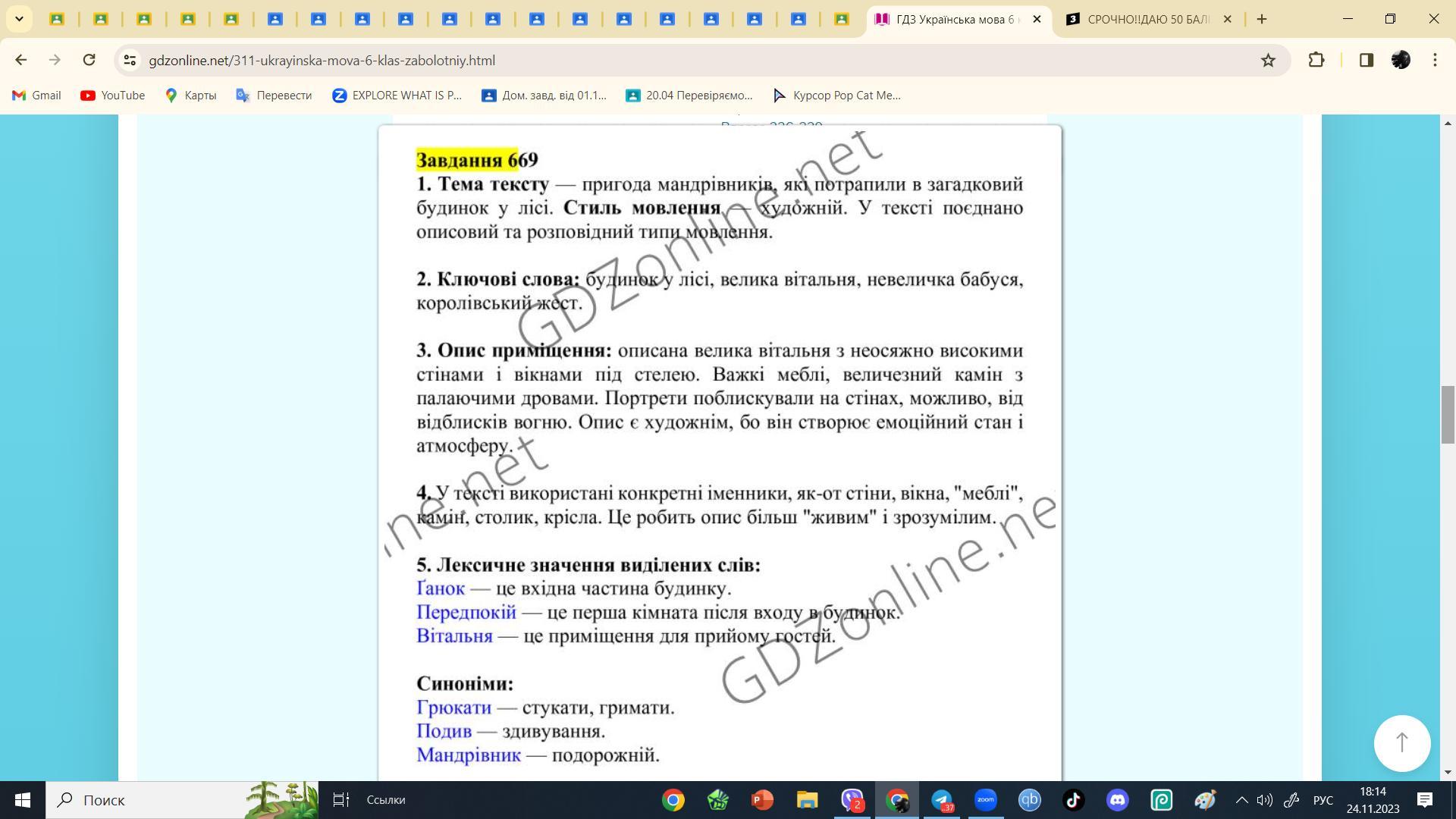The image size is (1456, 819).
Task: Click the gdzonline.net URL in address bar
Action: pos(322,60)
